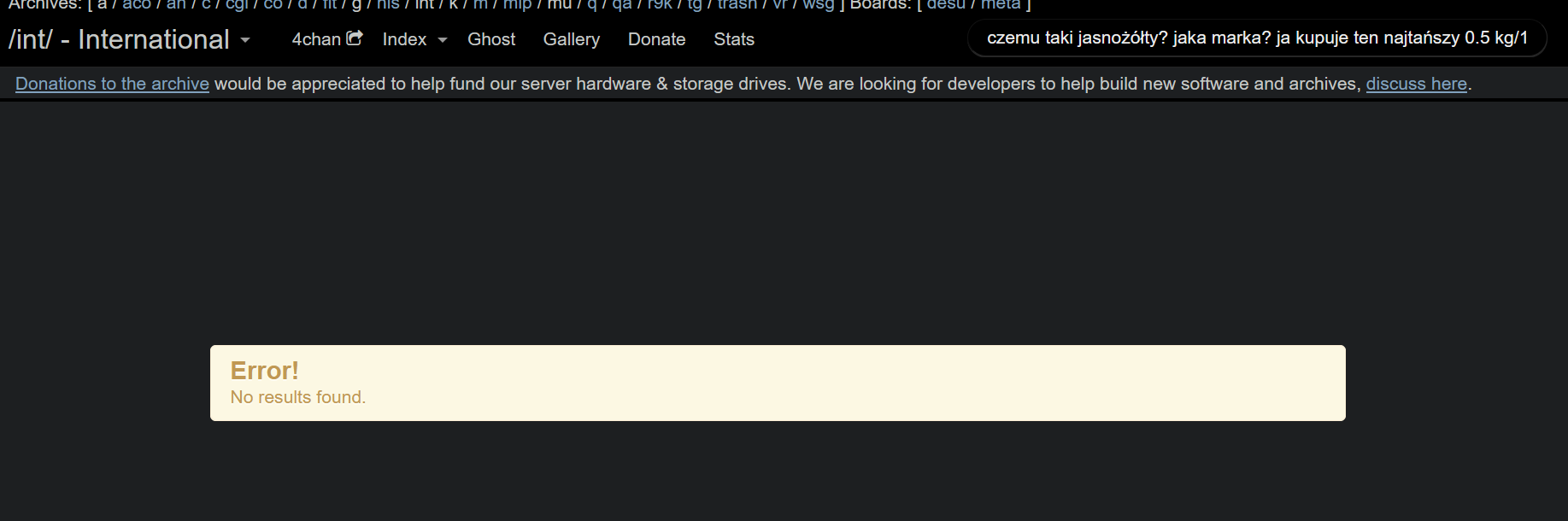Open the aco archive link
This screenshot has height=521, width=1568.
click(137, 4)
